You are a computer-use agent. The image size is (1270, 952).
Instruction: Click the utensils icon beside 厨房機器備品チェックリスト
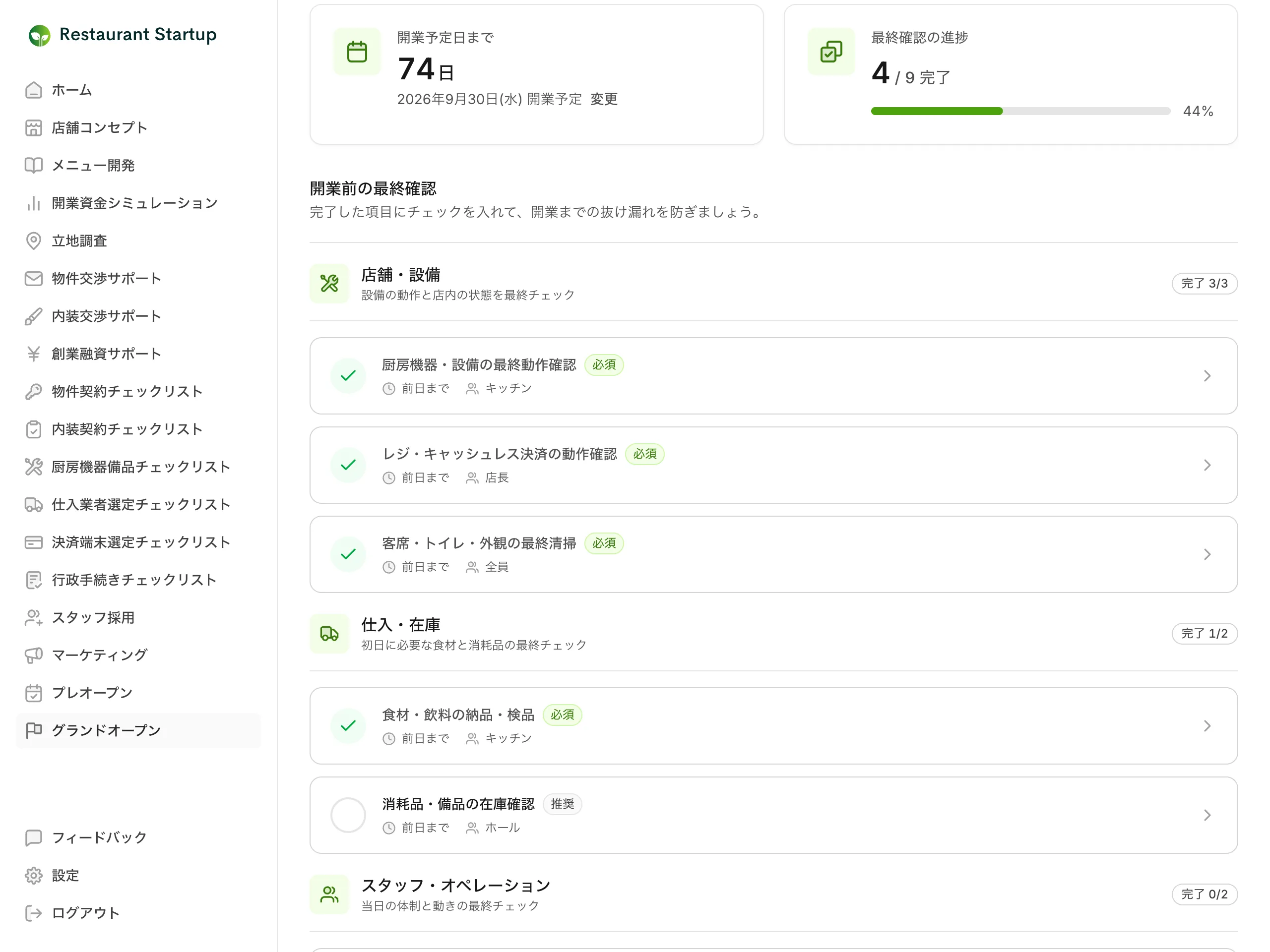34,467
